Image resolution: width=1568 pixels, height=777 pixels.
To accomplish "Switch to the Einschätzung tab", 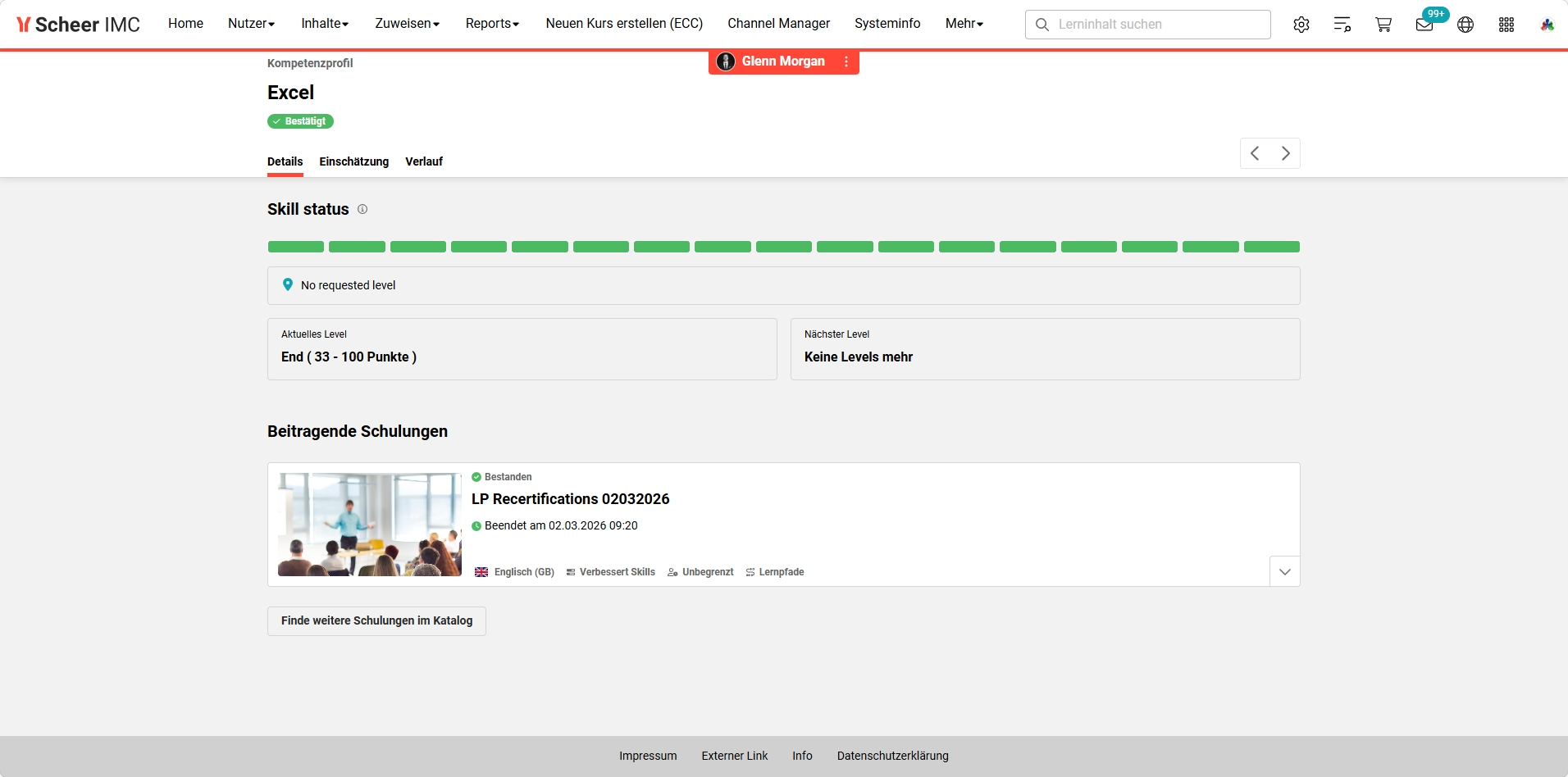I will (x=354, y=161).
